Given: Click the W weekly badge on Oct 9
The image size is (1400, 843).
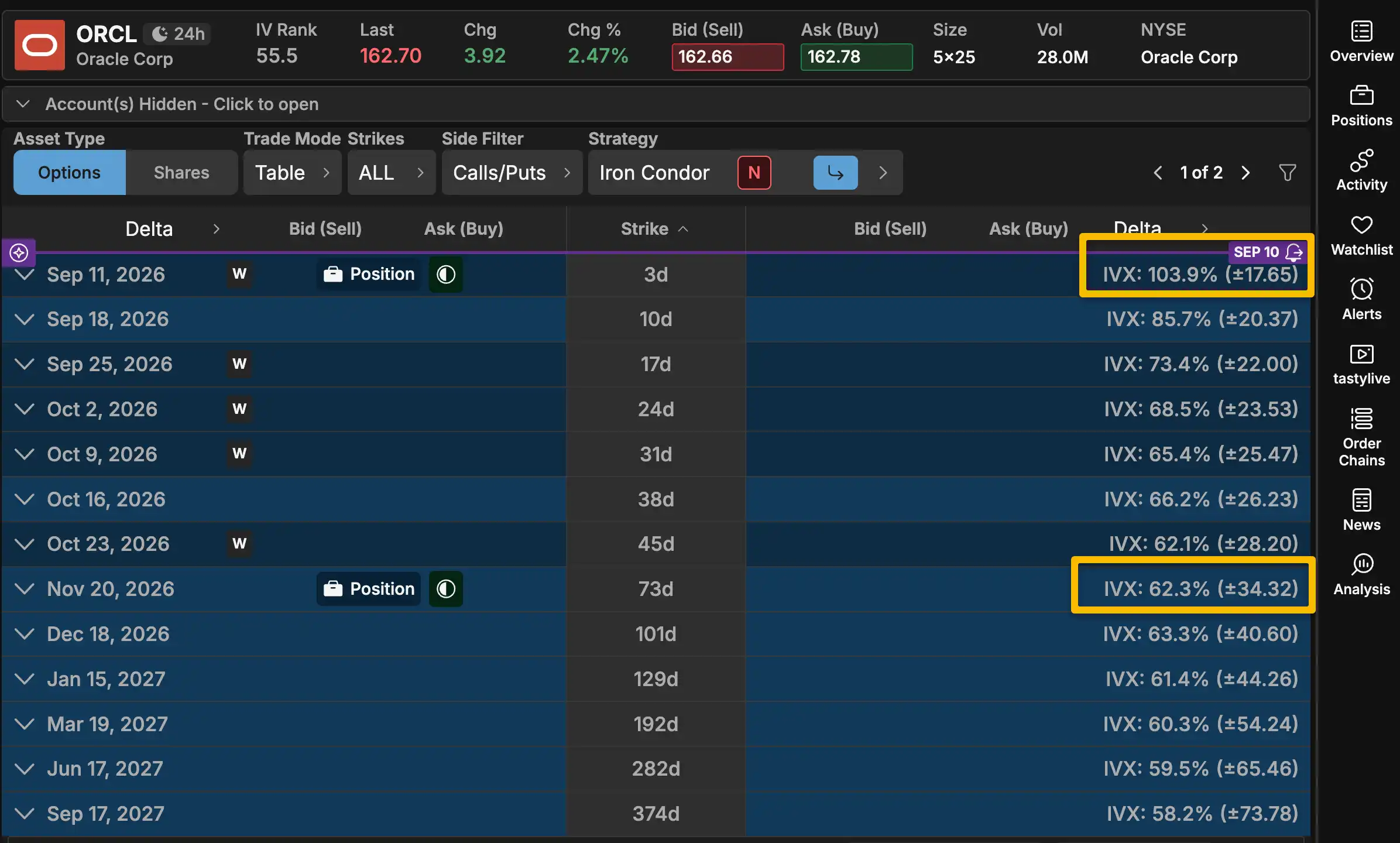Looking at the screenshot, I should click(x=239, y=454).
